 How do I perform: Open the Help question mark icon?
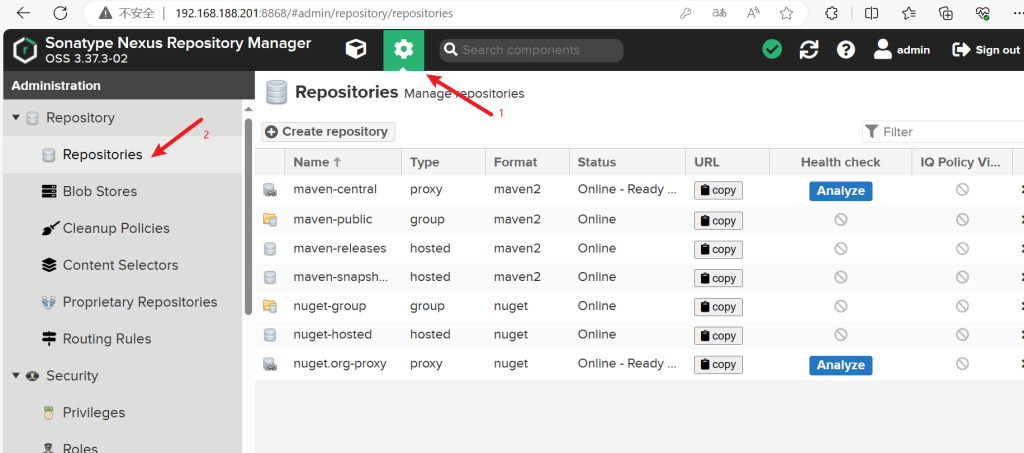846,50
